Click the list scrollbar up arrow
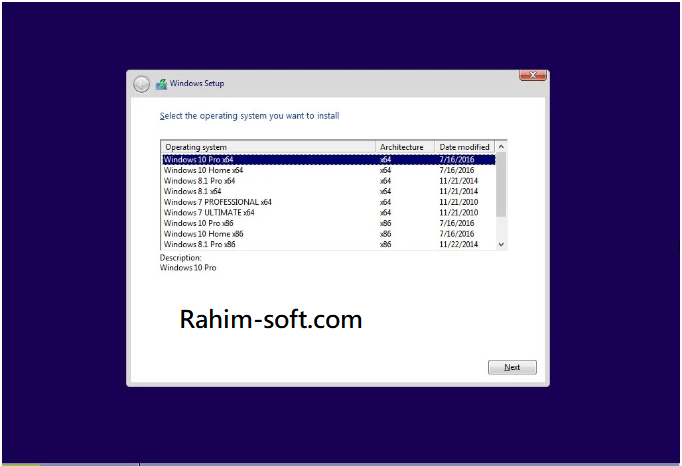 point(501,147)
